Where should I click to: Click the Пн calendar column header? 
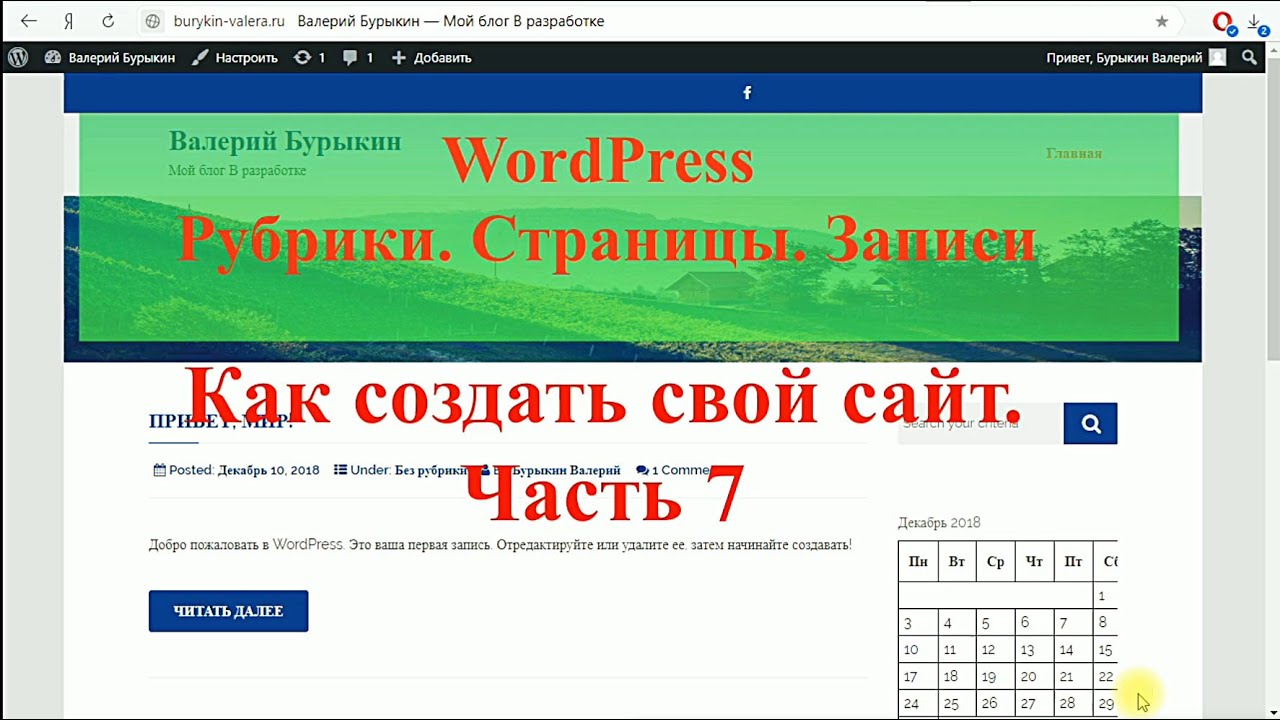918,562
